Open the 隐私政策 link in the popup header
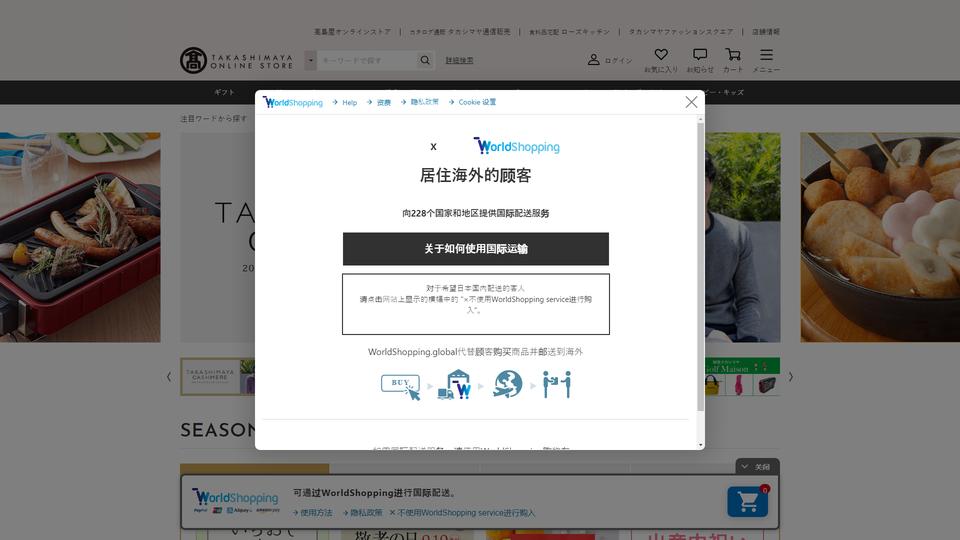The width and height of the screenshot is (960, 540). click(424, 102)
